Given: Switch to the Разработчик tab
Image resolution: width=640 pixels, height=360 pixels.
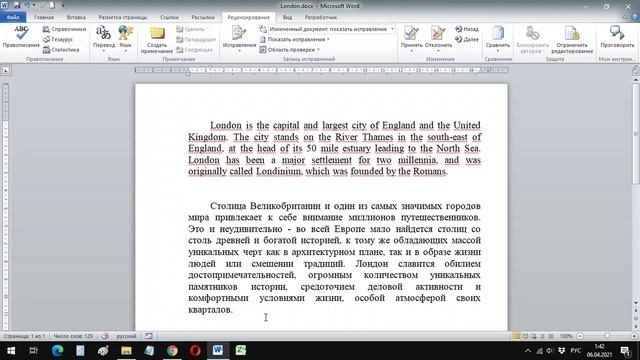Looking at the screenshot, I should pyautogui.click(x=321, y=17).
